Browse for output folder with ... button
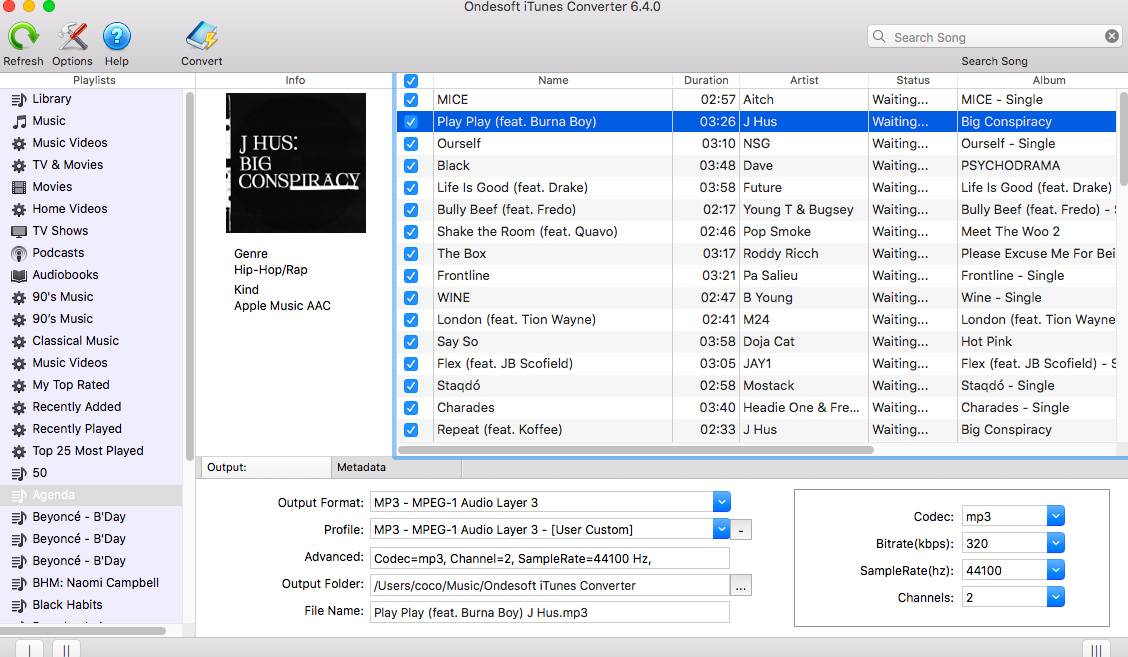The height and width of the screenshot is (657, 1128). (x=740, y=586)
